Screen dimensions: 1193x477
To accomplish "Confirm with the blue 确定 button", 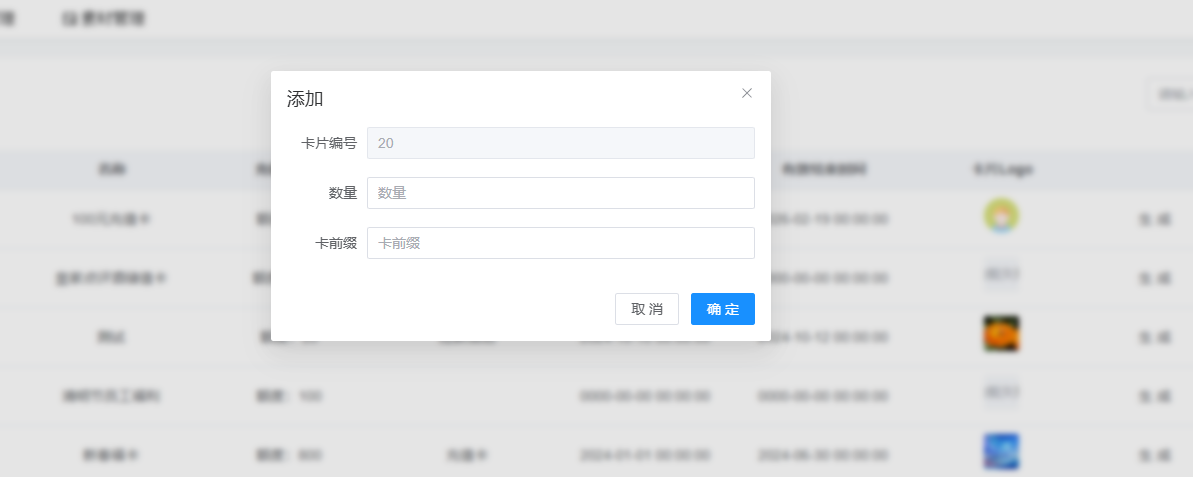I will [x=722, y=309].
